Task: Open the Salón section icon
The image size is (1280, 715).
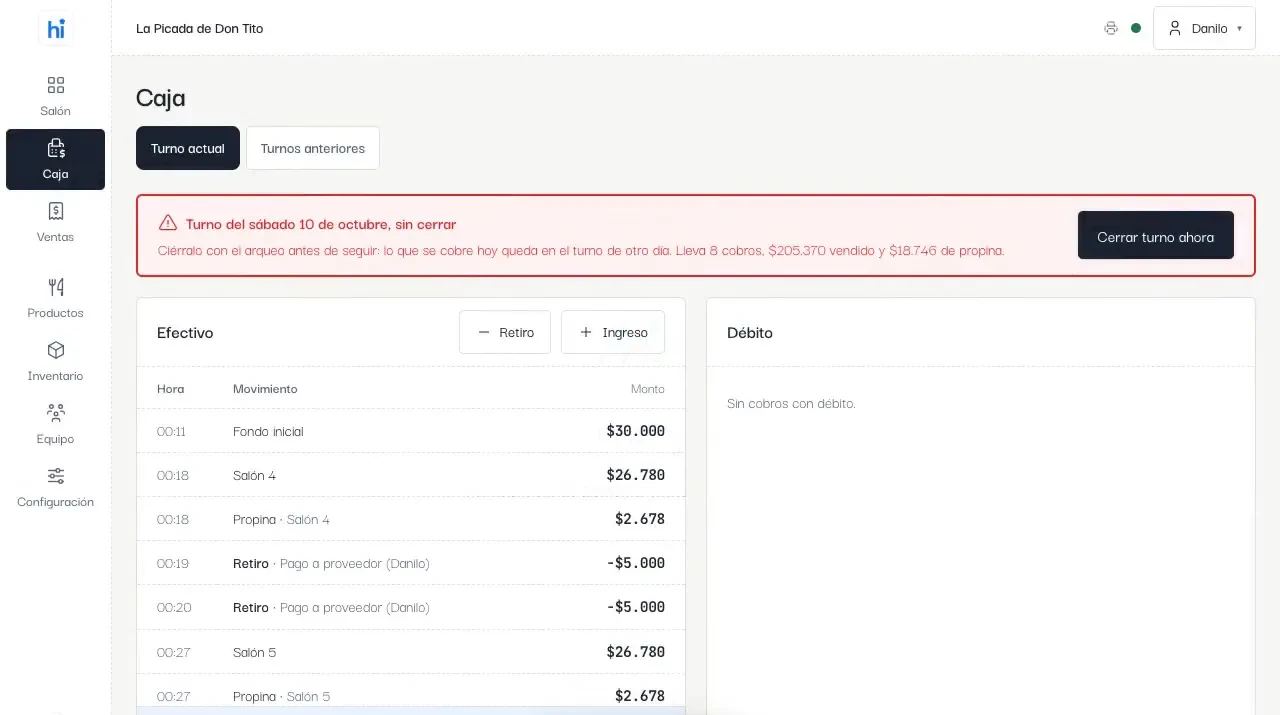Action: click(x=56, y=85)
